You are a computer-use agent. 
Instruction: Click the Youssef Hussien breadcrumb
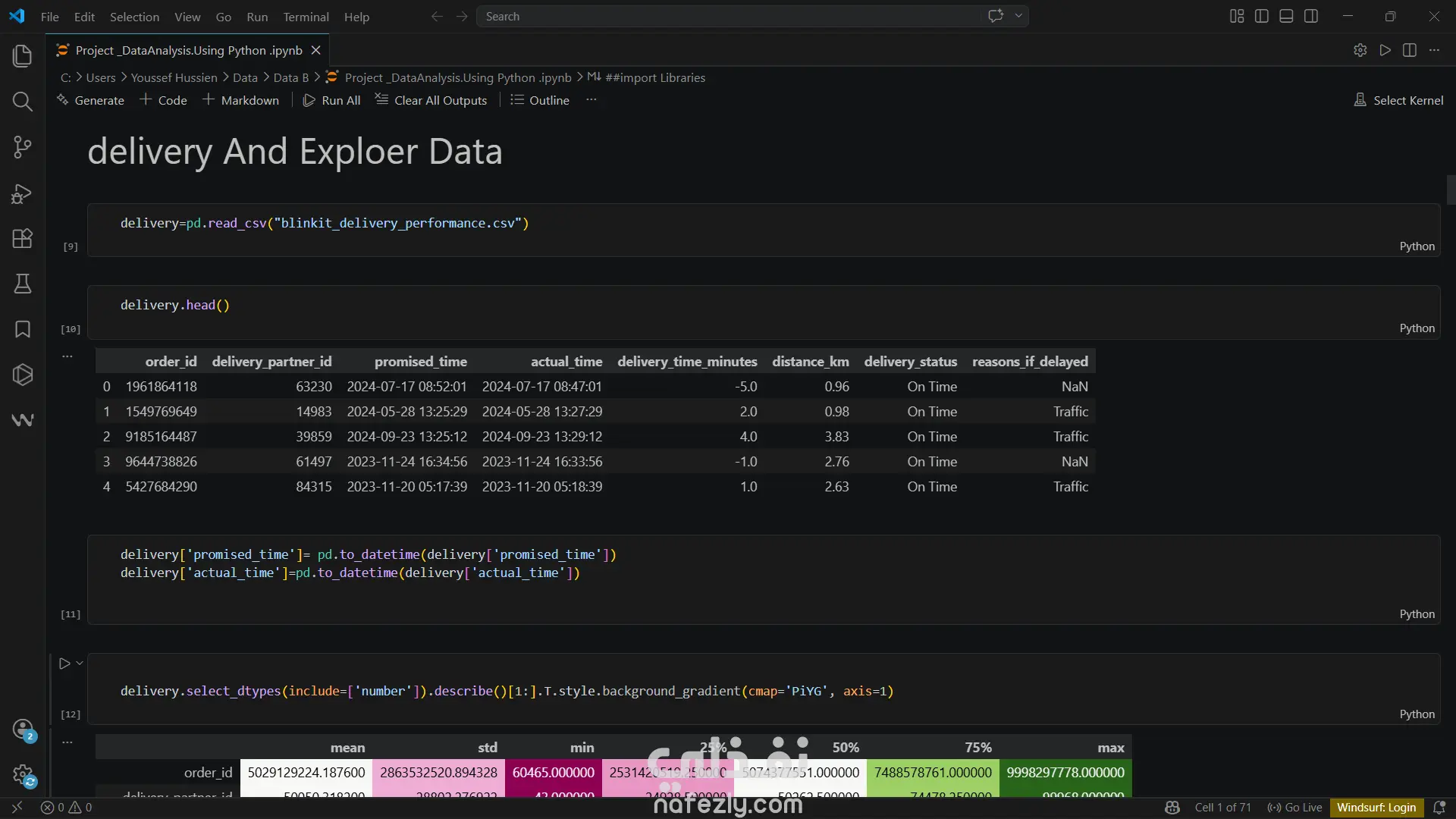tap(174, 77)
